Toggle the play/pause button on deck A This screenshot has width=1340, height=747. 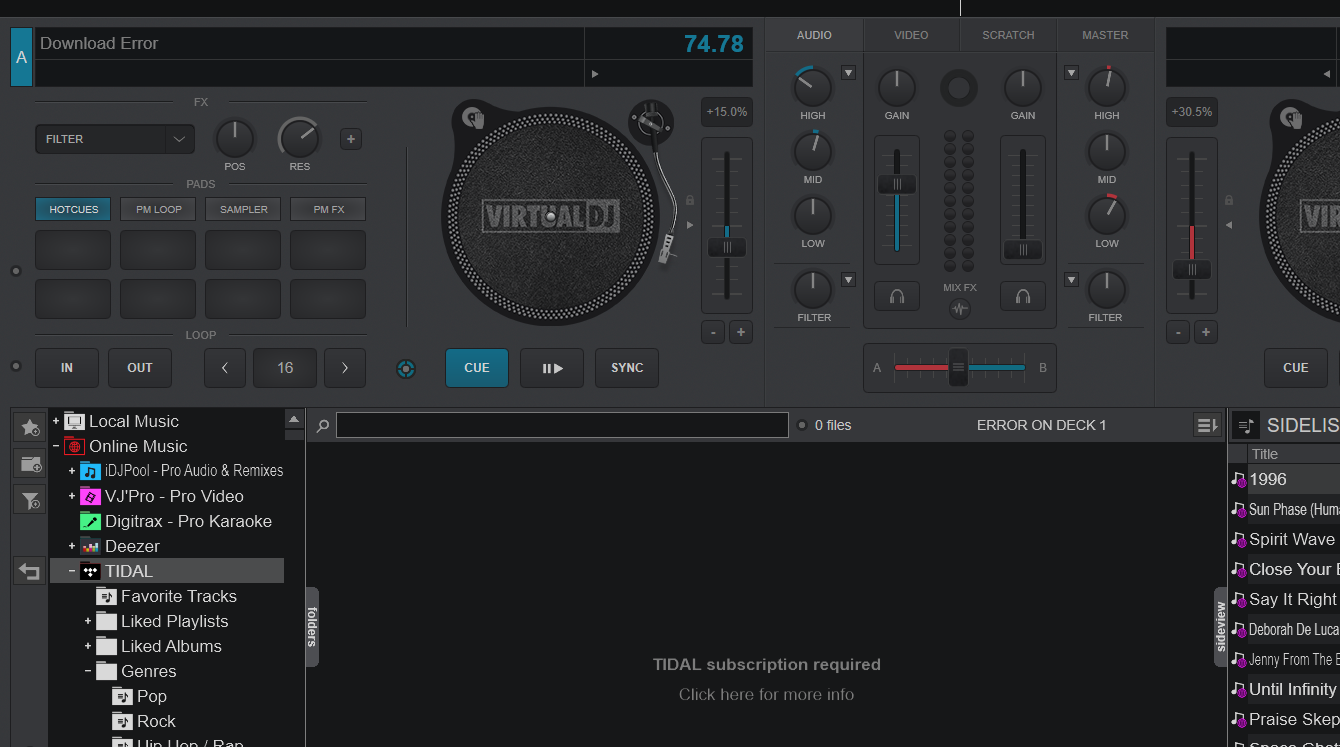pyautogui.click(x=552, y=368)
